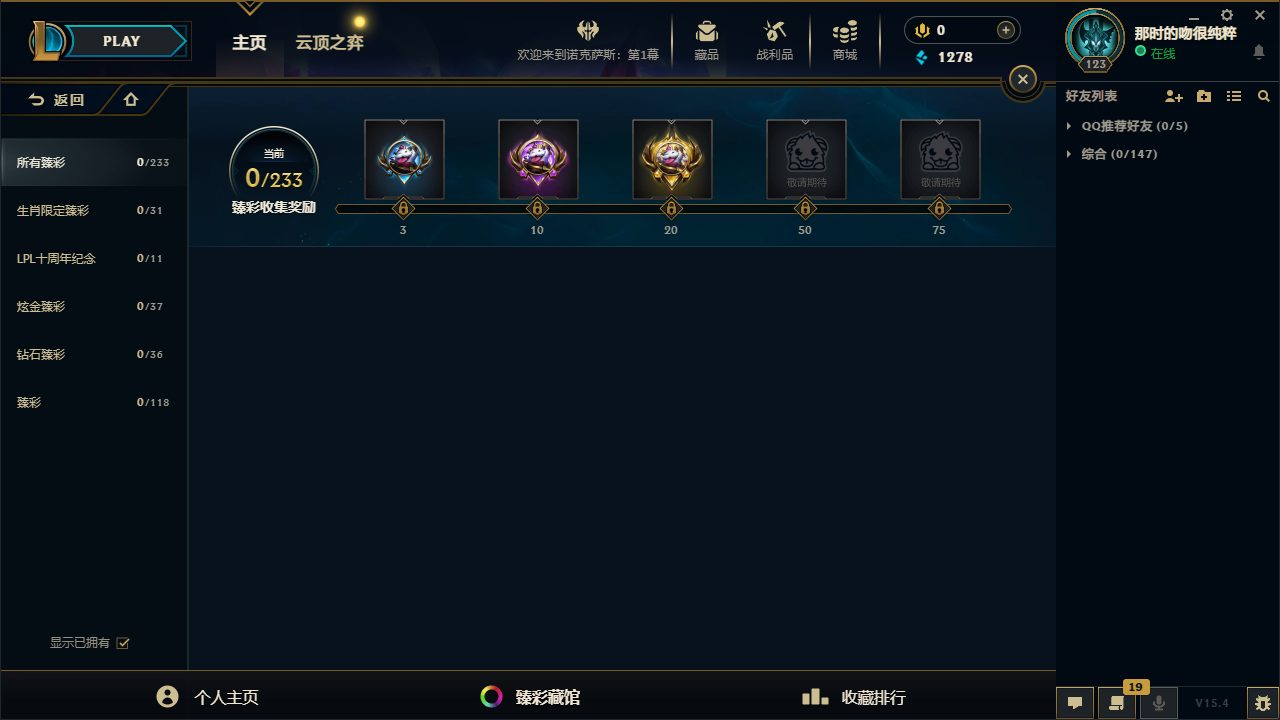Switch to the 云顶之弈 tab
The height and width of the screenshot is (720, 1280).
click(x=329, y=42)
